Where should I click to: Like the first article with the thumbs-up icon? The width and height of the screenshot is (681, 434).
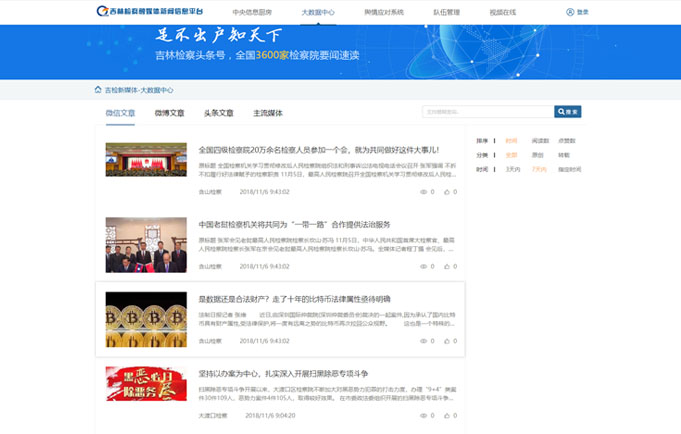pyautogui.click(x=445, y=191)
